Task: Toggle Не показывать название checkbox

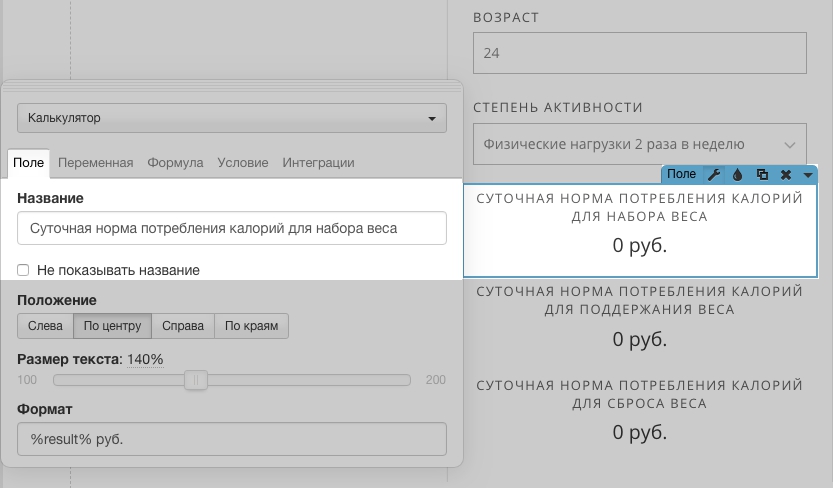Action: 23,270
